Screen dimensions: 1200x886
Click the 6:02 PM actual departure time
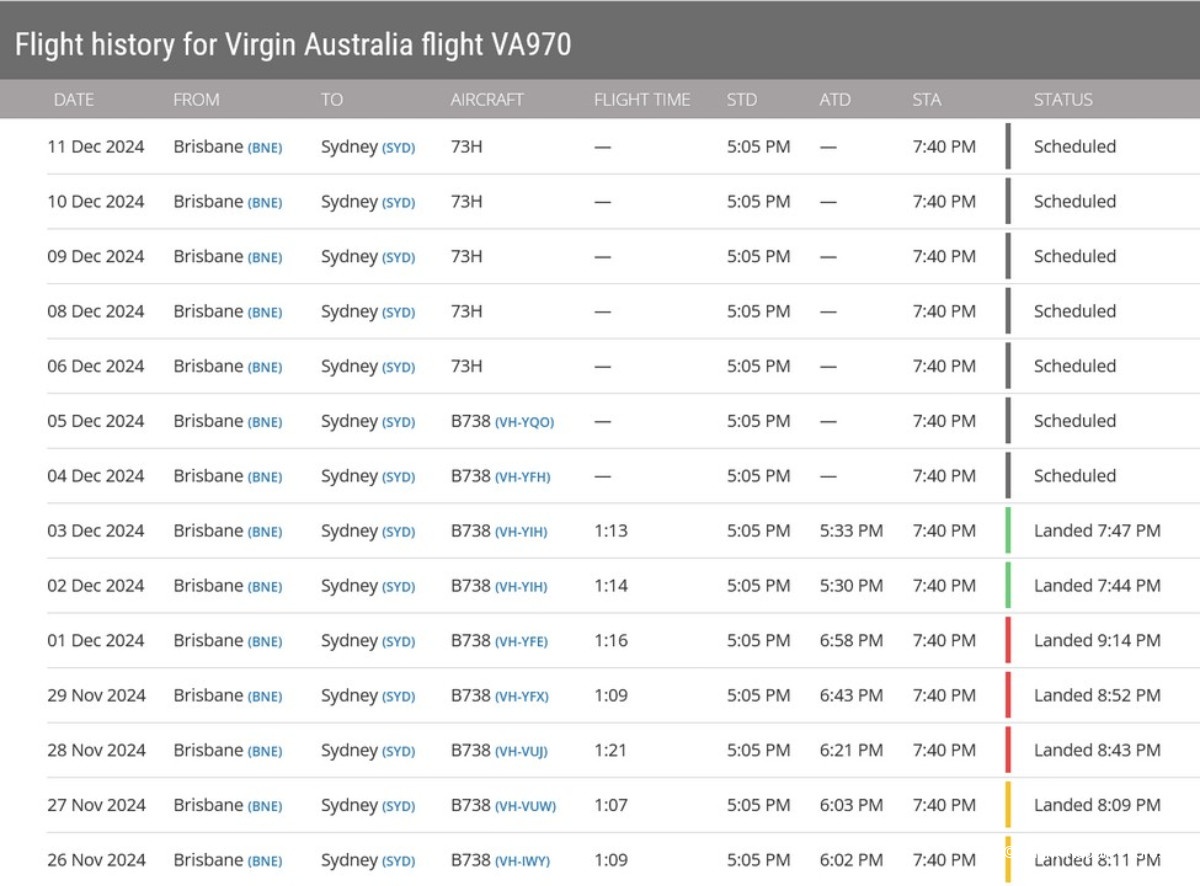[851, 860]
